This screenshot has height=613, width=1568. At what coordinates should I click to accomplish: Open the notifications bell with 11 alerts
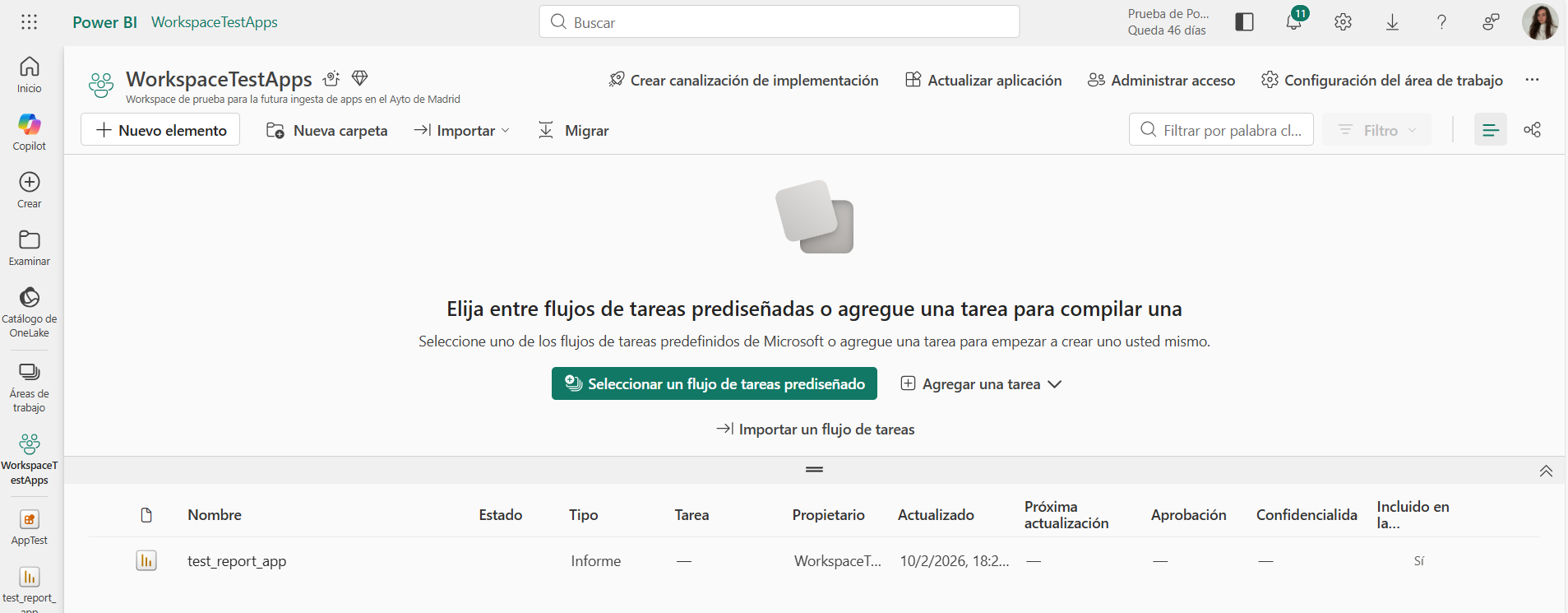(x=1294, y=22)
